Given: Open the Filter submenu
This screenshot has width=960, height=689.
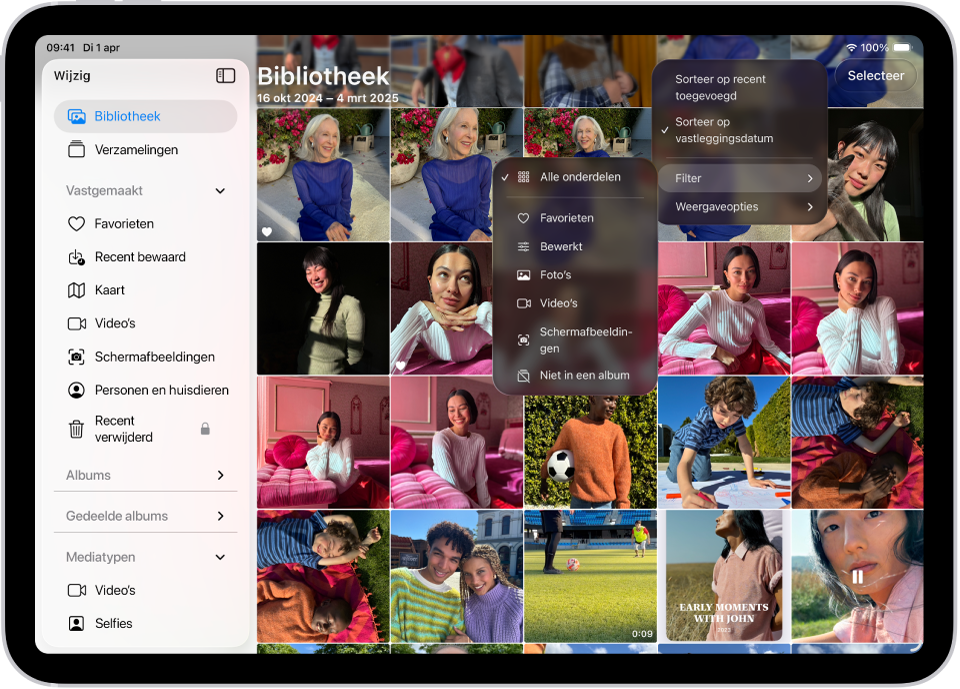Looking at the screenshot, I should [740, 177].
